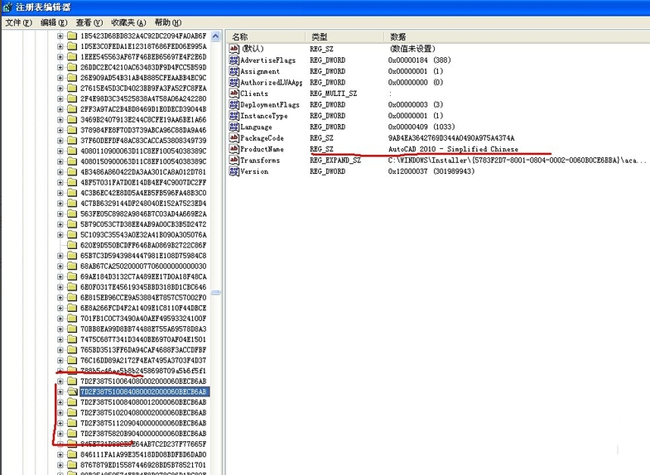Image resolution: width=650 pixels, height=475 pixels.
Task: Click the DeploymentFlags DWORD value icon
Action: [x=234, y=104]
